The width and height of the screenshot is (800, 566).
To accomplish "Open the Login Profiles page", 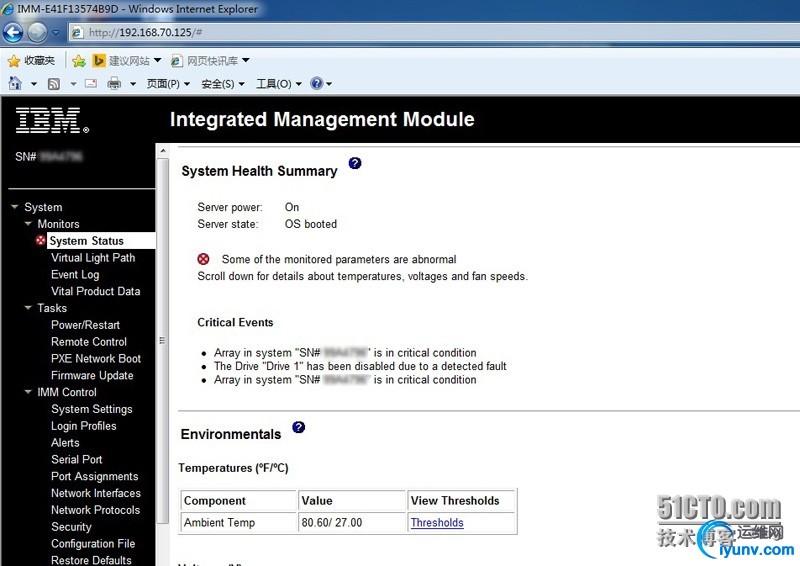I will 84,426.
